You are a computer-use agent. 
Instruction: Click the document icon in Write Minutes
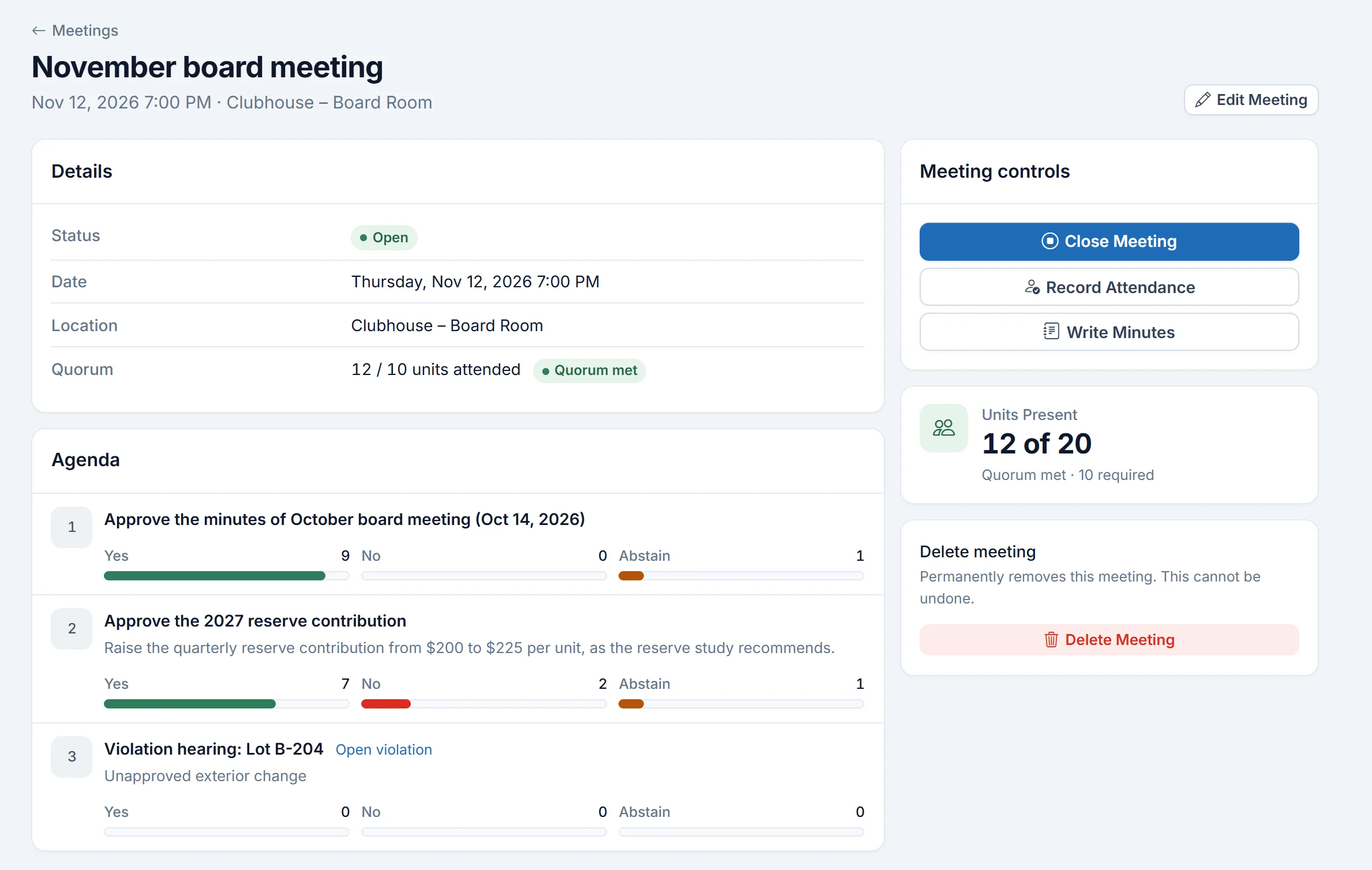point(1051,332)
